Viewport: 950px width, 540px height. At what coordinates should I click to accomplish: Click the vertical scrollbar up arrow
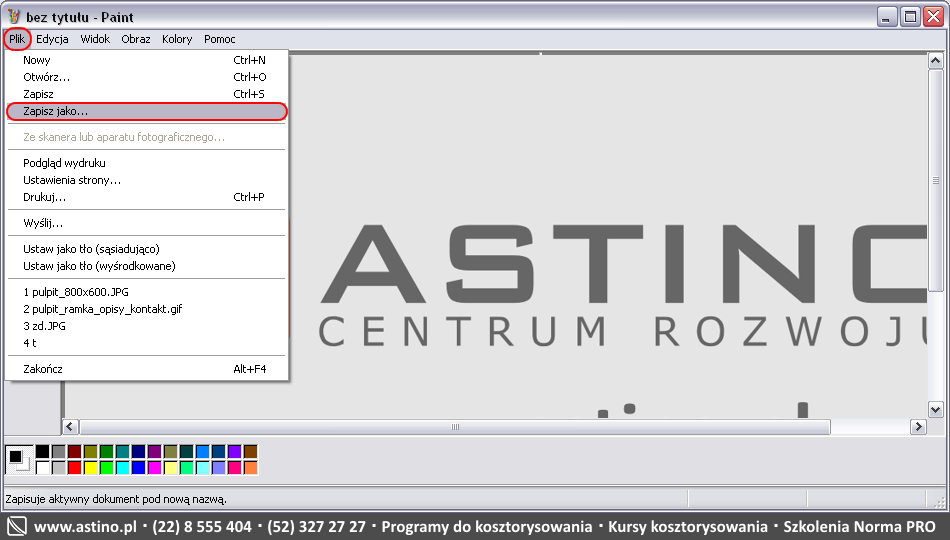(x=935, y=61)
